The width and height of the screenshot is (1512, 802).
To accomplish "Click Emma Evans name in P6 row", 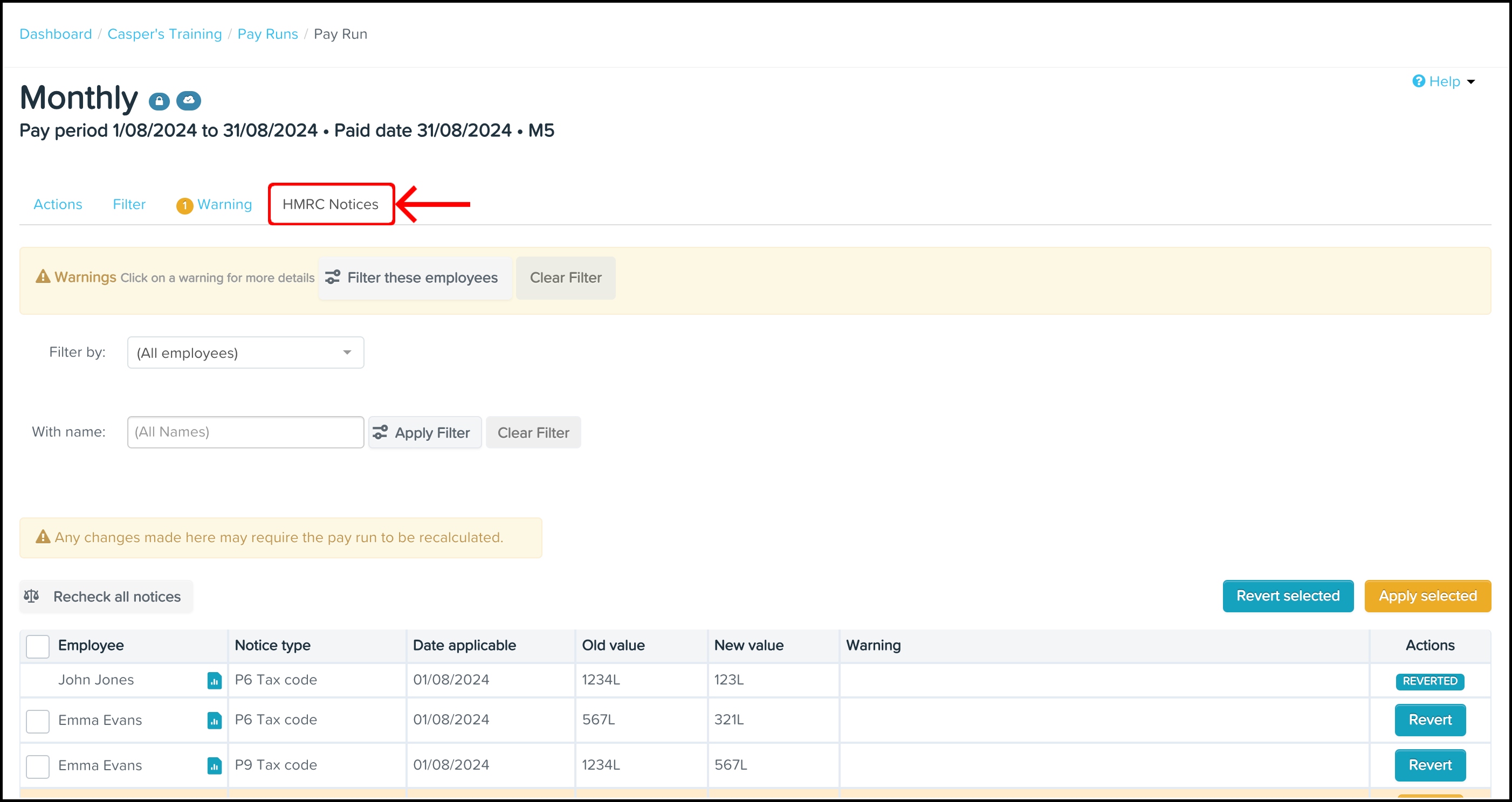I will [x=100, y=720].
